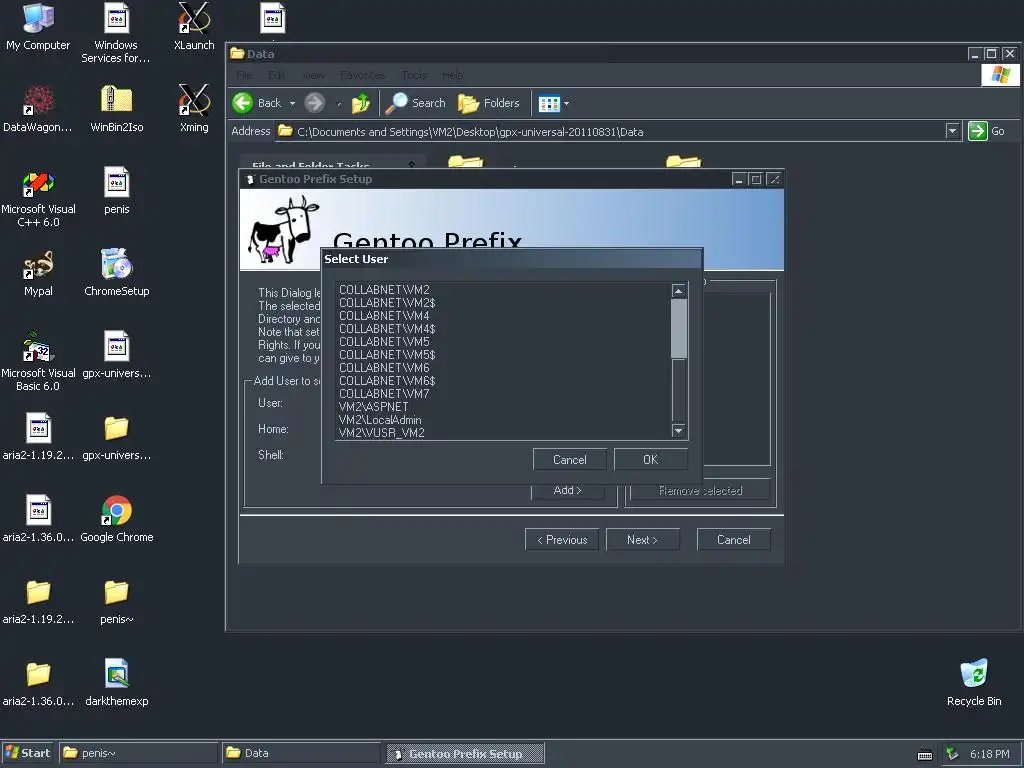Click Back arrow in Data window
Viewport: 1024px width, 768px height.
pos(257,103)
